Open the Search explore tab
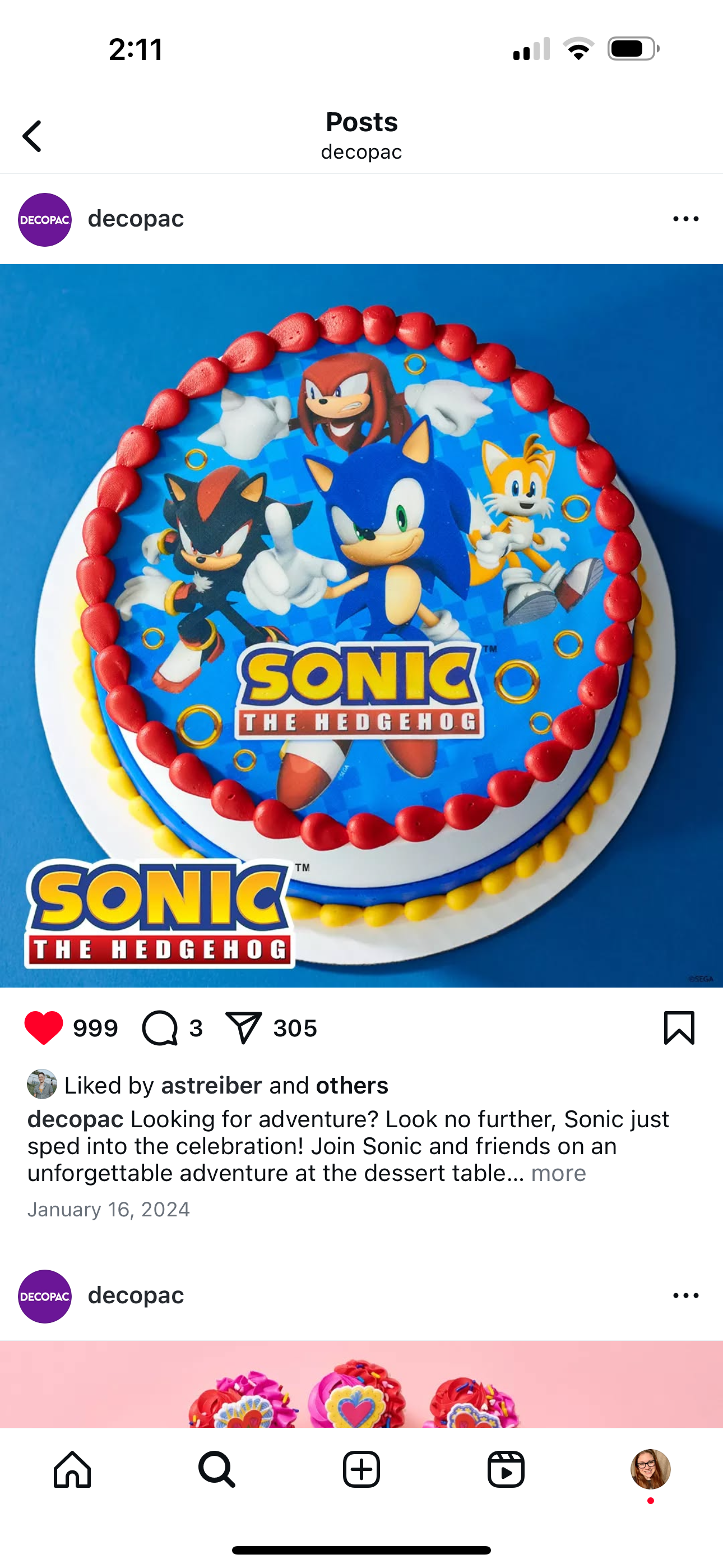 click(x=217, y=1469)
